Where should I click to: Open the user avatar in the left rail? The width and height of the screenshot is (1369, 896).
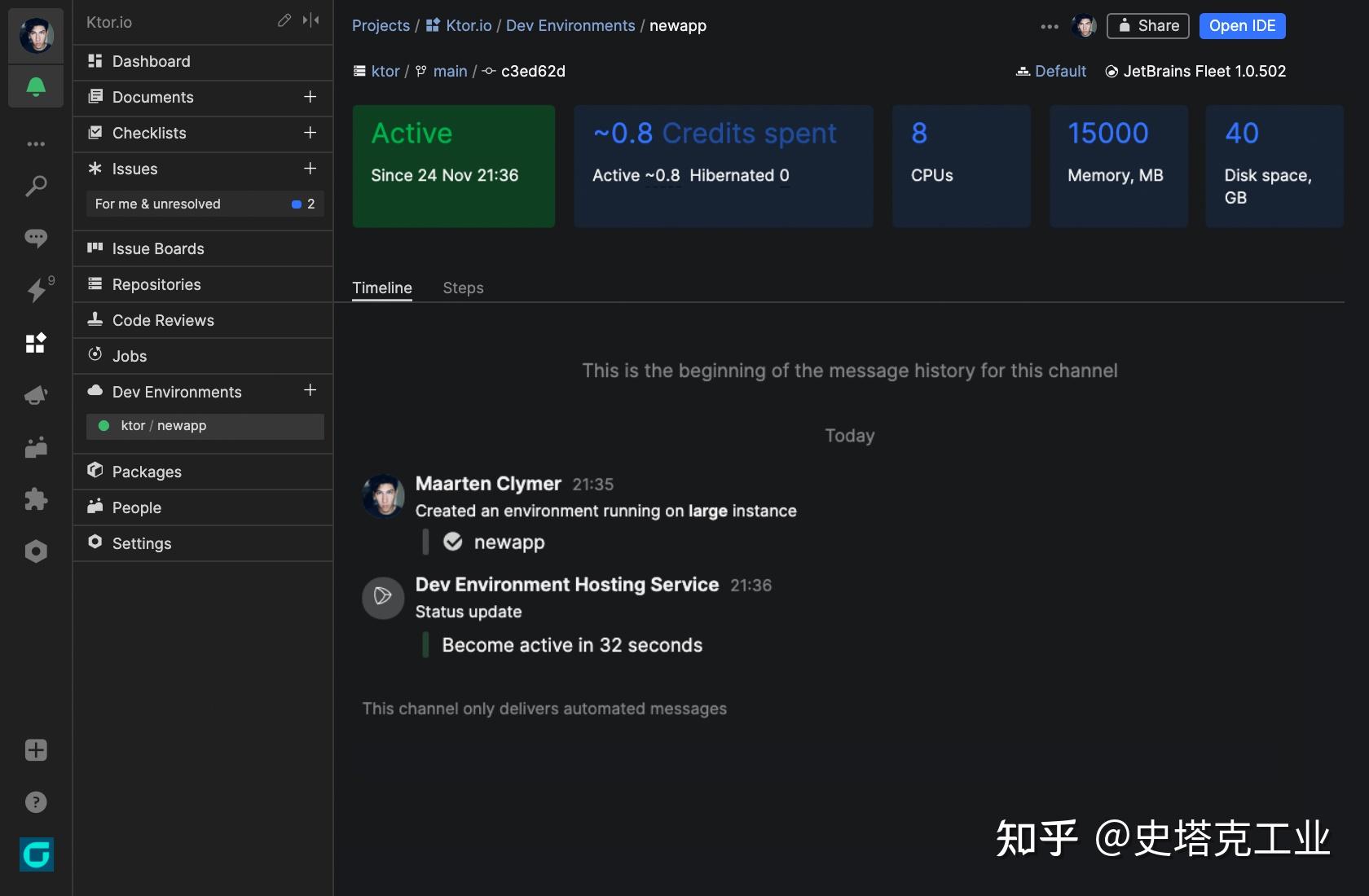click(x=36, y=35)
